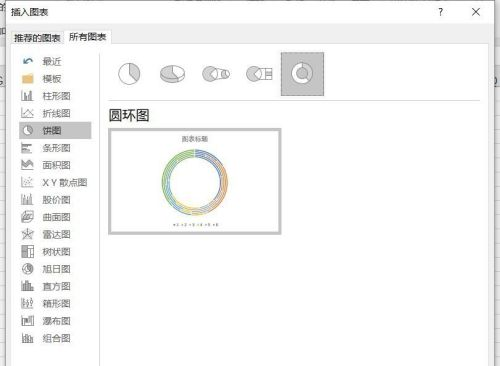The height and width of the screenshot is (366, 500).
Task: Click the 柱形图 column chart icon
Action: (27, 96)
